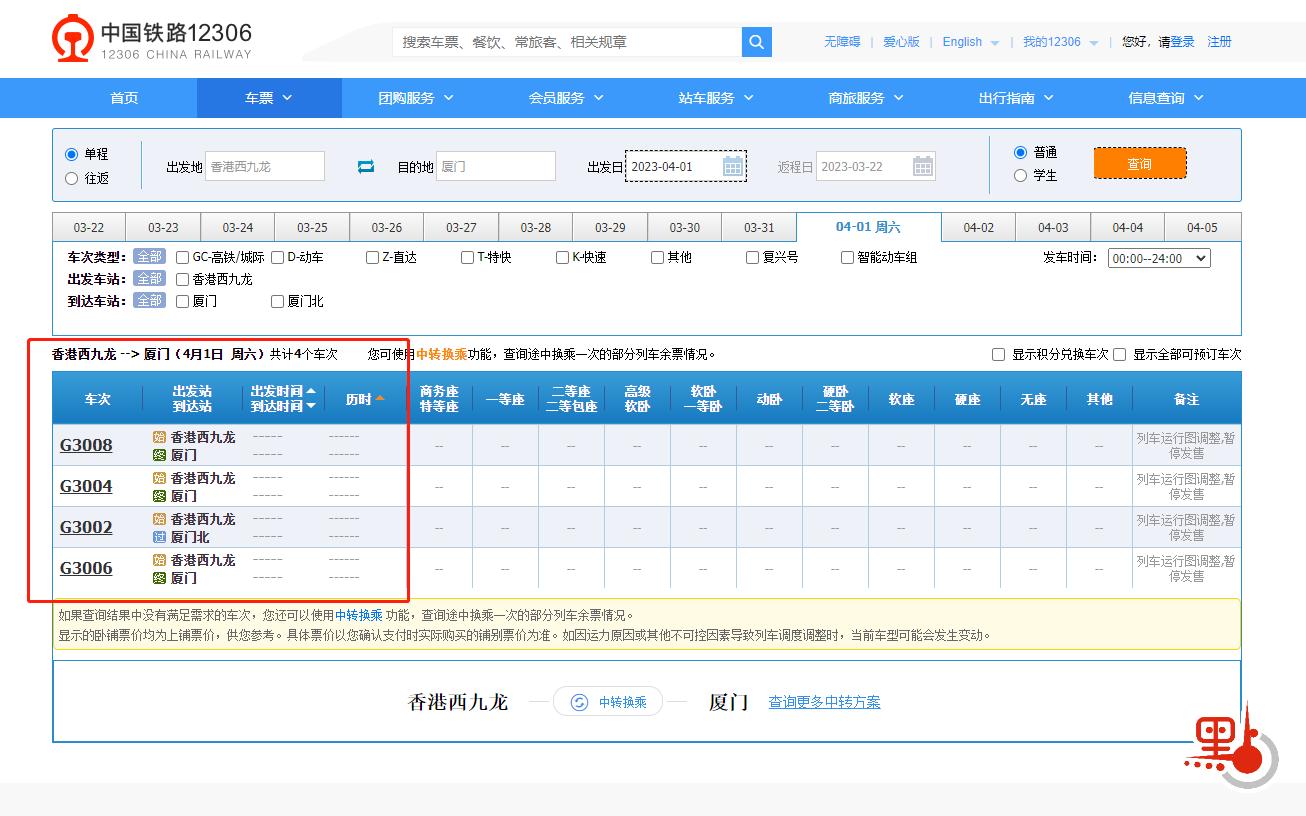
Task: Click the 目的地 destination input field
Action: pyautogui.click(x=497, y=166)
